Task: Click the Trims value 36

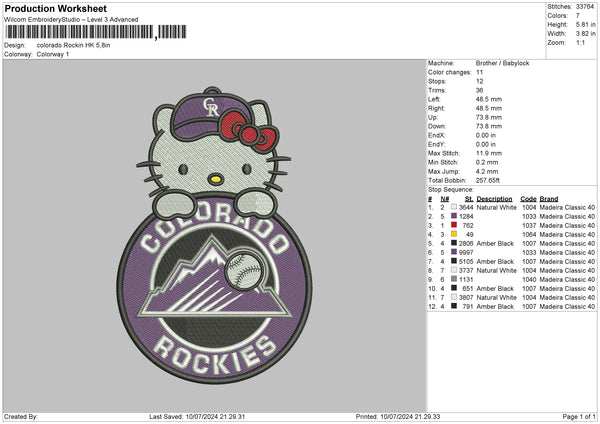Action: (x=479, y=90)
